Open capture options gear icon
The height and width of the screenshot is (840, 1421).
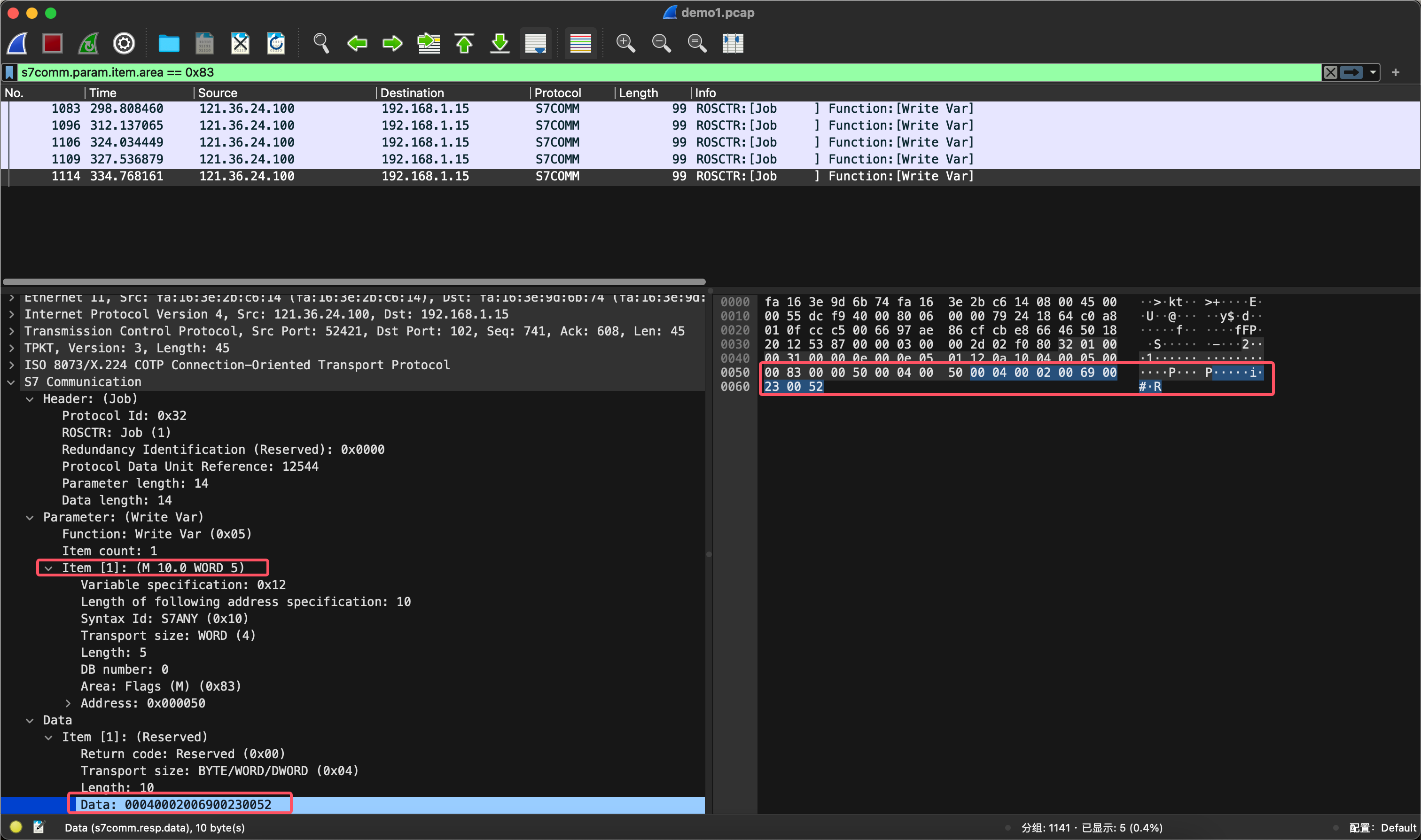(124, 43)
